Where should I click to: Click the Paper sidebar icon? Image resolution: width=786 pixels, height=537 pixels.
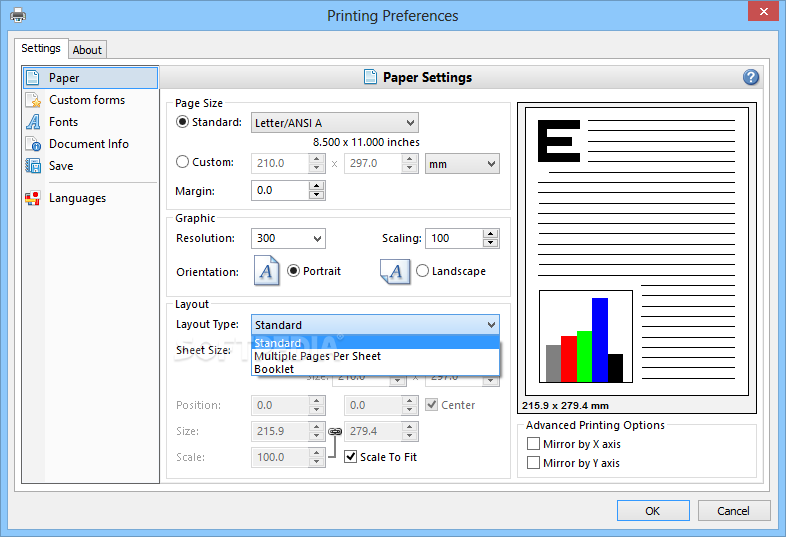click(x=33, y=78)
